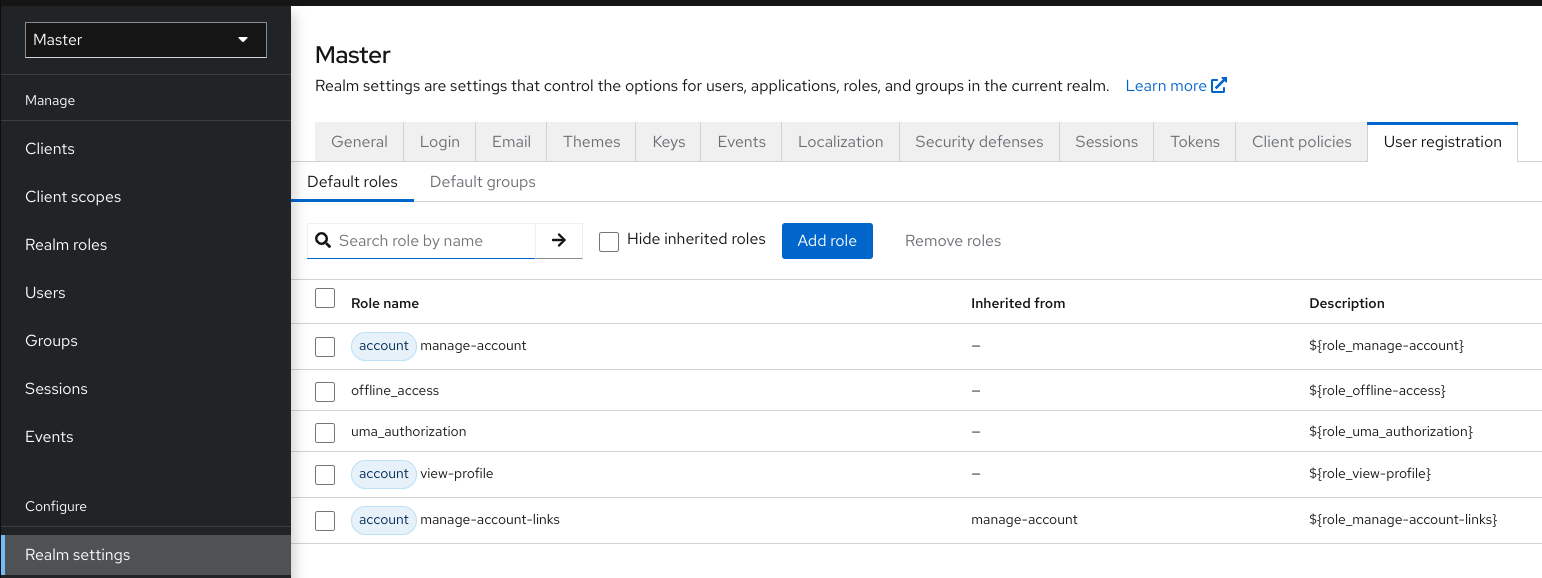The height and width of the screenshot is (578, 1542).
Task: Switch to the Default groups tab
Action: [482, 182]
